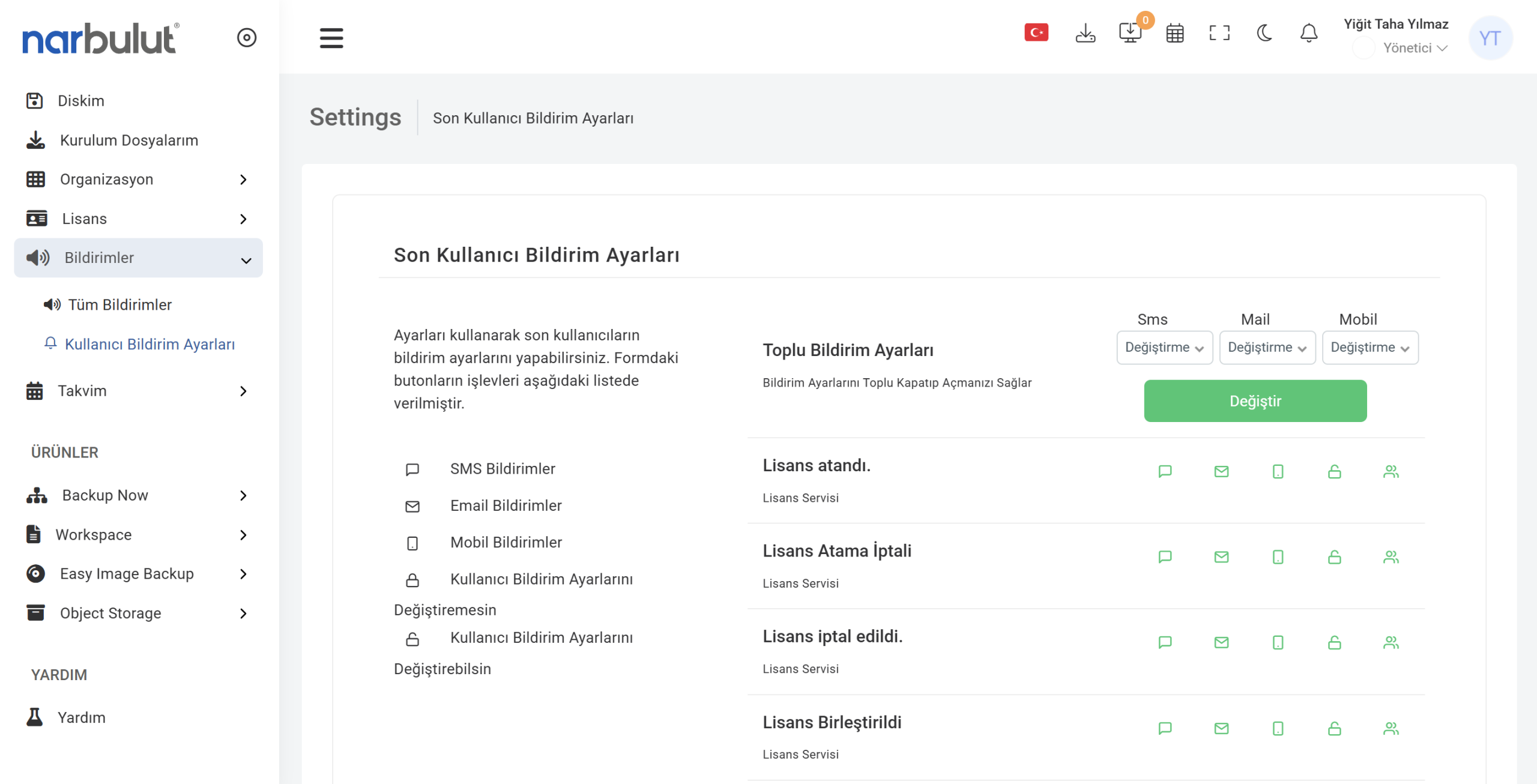Open Kullanıcı Bildirim Ayarları link
Screen dimensions: 1537x784
(x=149, y=345)
